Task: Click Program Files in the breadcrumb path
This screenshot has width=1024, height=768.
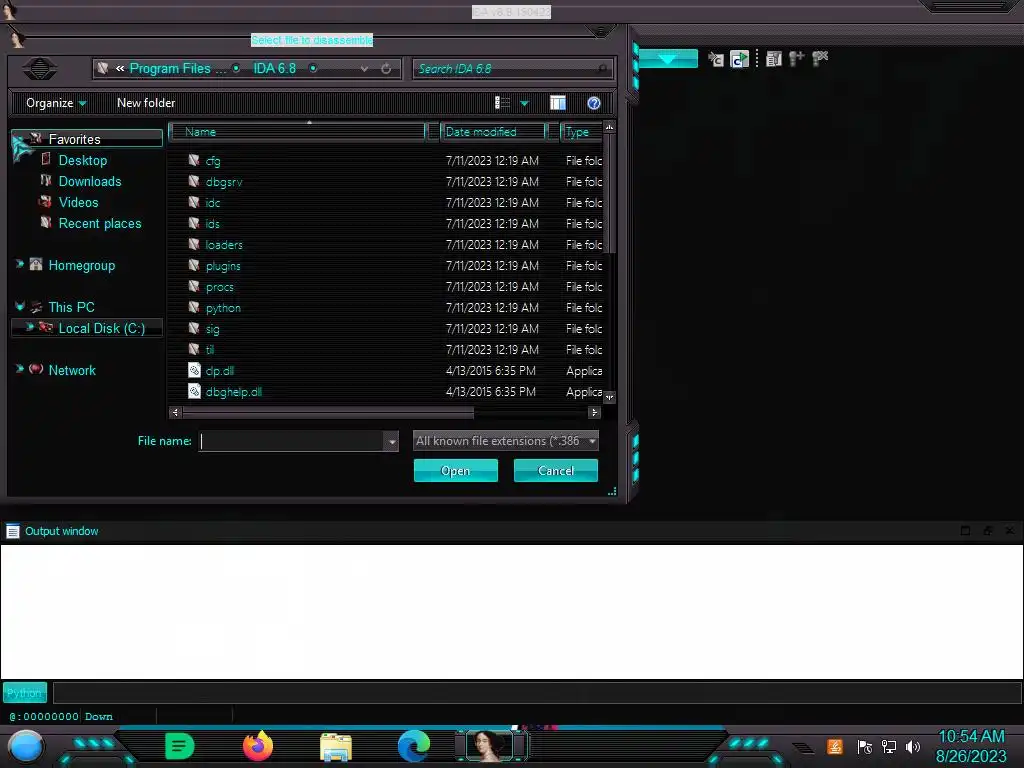Action: tap(170, 69)
